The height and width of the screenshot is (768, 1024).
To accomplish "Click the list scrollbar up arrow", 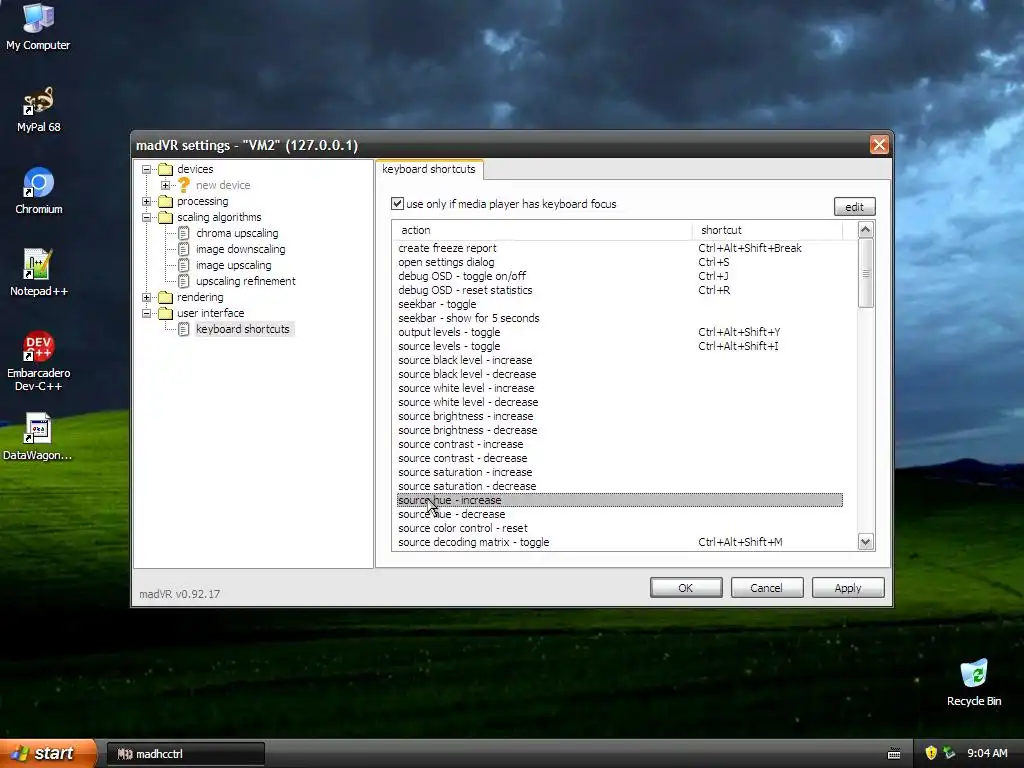I will click(865, 229).
